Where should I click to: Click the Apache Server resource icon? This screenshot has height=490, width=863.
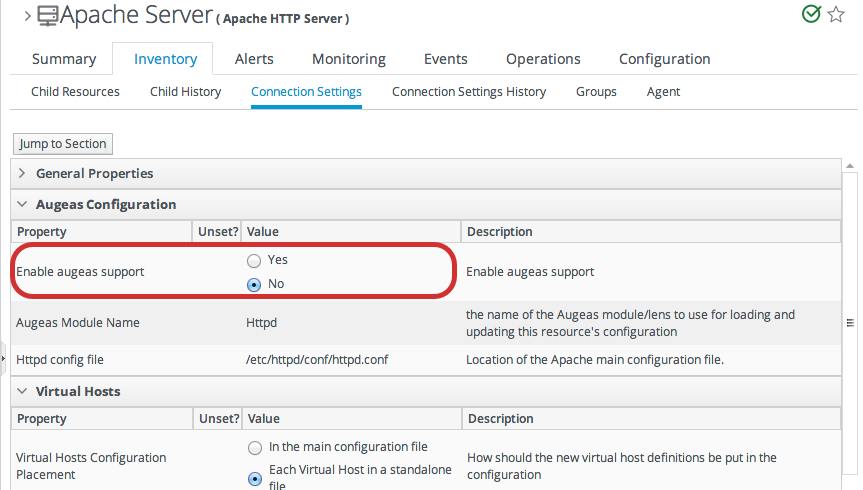[x=47, y=15]
